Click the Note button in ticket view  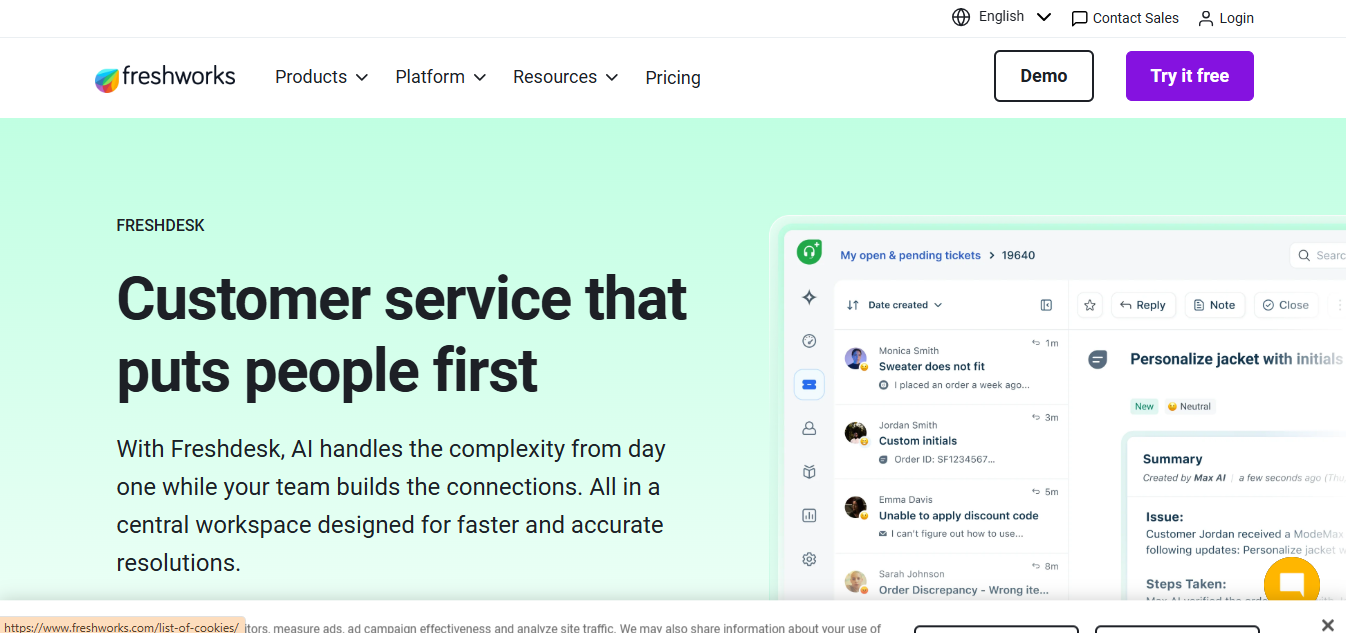click(1214, 305)
